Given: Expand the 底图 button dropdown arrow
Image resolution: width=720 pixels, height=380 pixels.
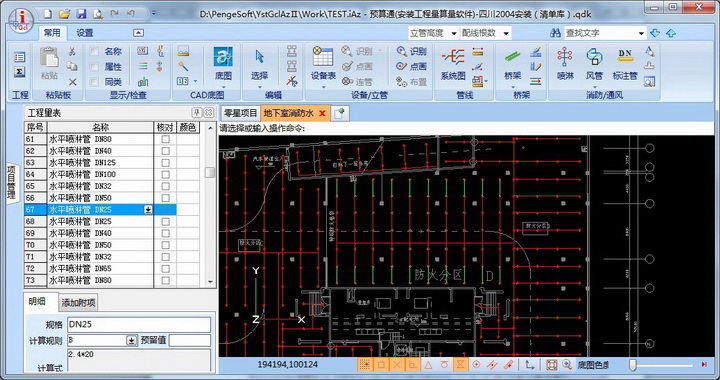Looking at the screenshot, I should point(223,87).
